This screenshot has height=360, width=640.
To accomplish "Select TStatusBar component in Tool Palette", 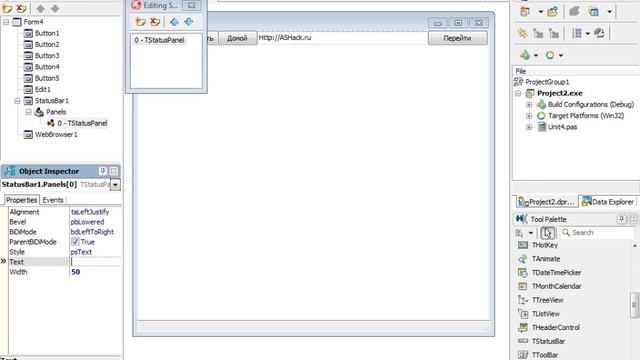I will (548, 341).
